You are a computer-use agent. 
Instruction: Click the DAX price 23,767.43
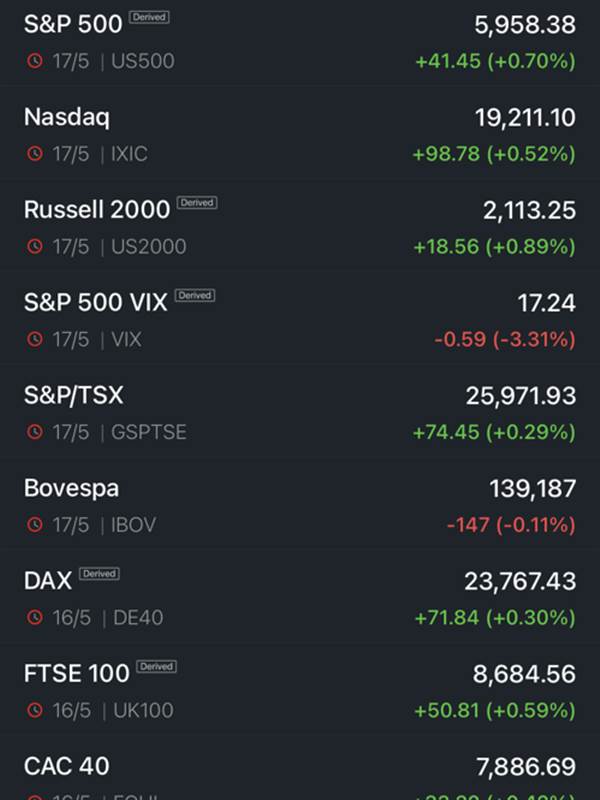click(520, 581)
